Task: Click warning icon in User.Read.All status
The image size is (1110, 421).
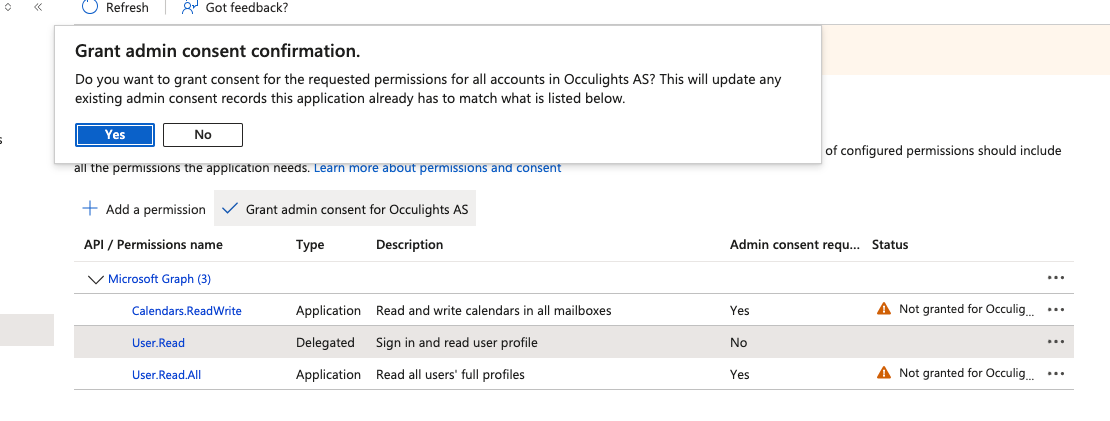Action: coord(883,372)
